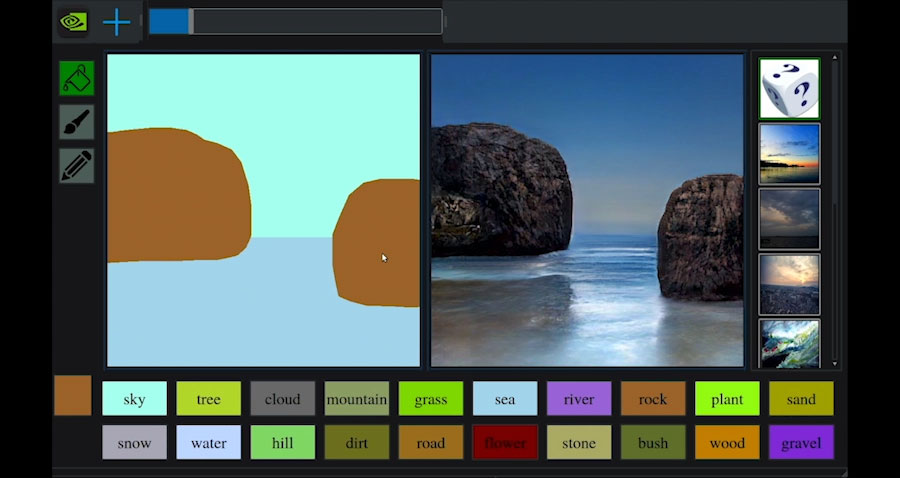Pick the dark red flower swatch
The image size is (900, 478).
coord(504,442)
